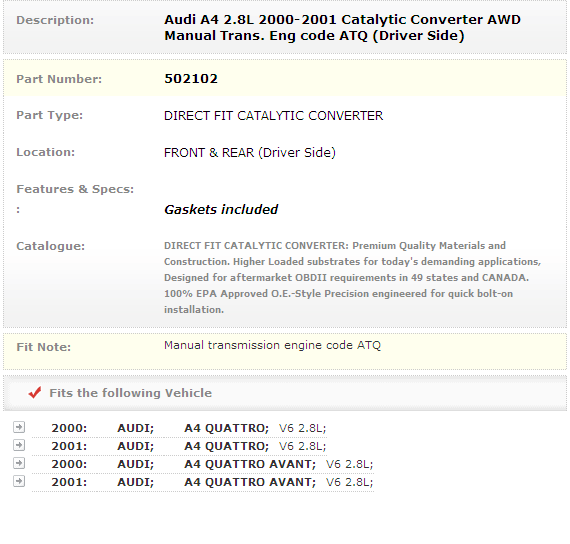Click the 'Location:' label
570x544 pixels.
point(45,152)
